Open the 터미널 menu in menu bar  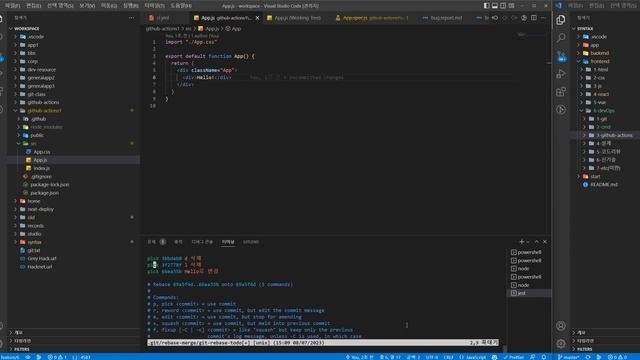(x=155, y=6)
